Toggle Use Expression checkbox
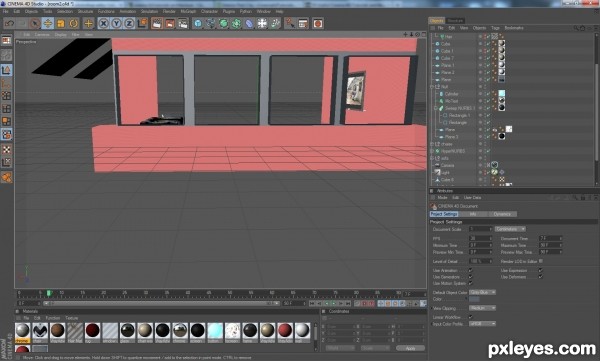Viewport: 600px width, 362px height. pos(540,271)
